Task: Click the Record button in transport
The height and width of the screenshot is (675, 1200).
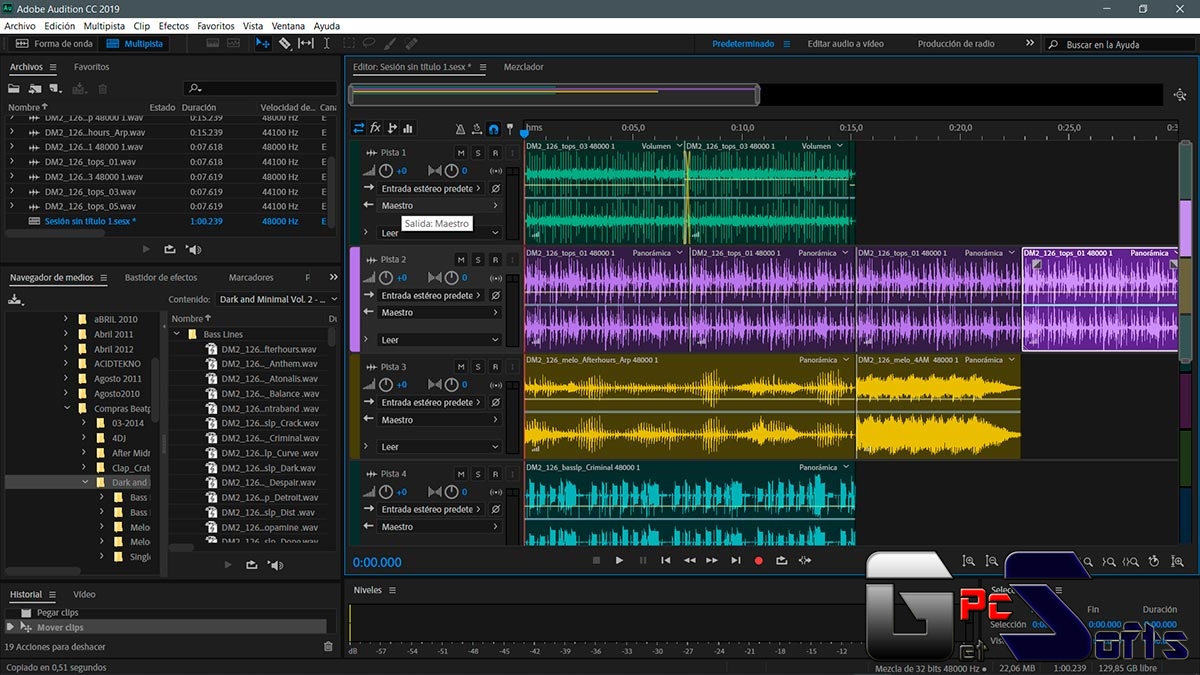Action: point(758,561)
